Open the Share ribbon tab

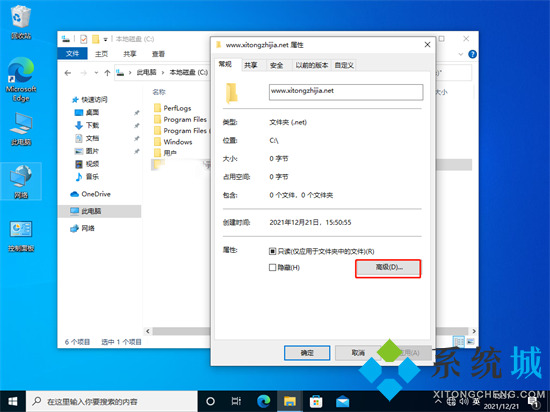tap(130, 54)
